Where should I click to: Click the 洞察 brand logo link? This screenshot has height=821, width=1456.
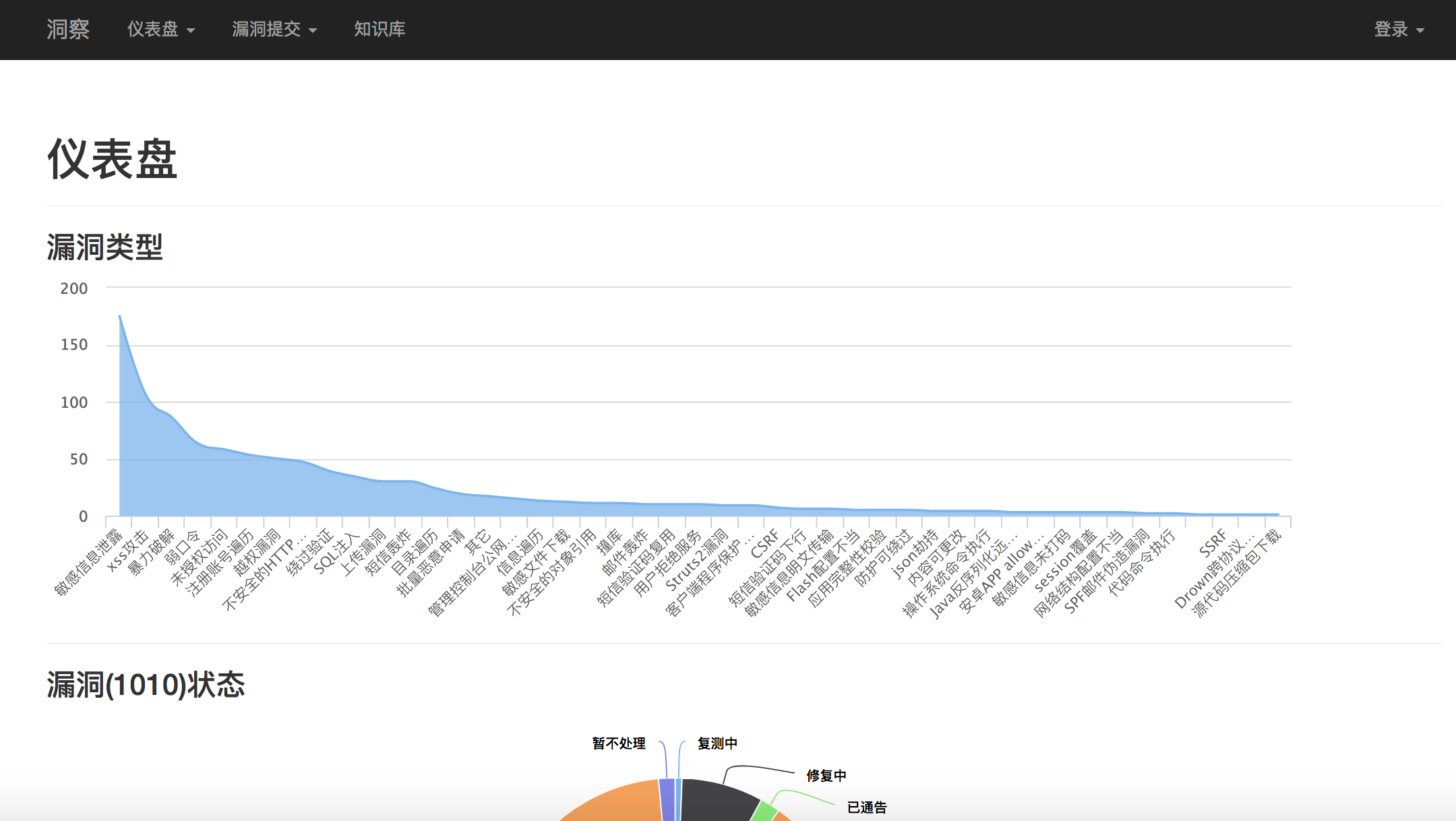pos(68,30)
